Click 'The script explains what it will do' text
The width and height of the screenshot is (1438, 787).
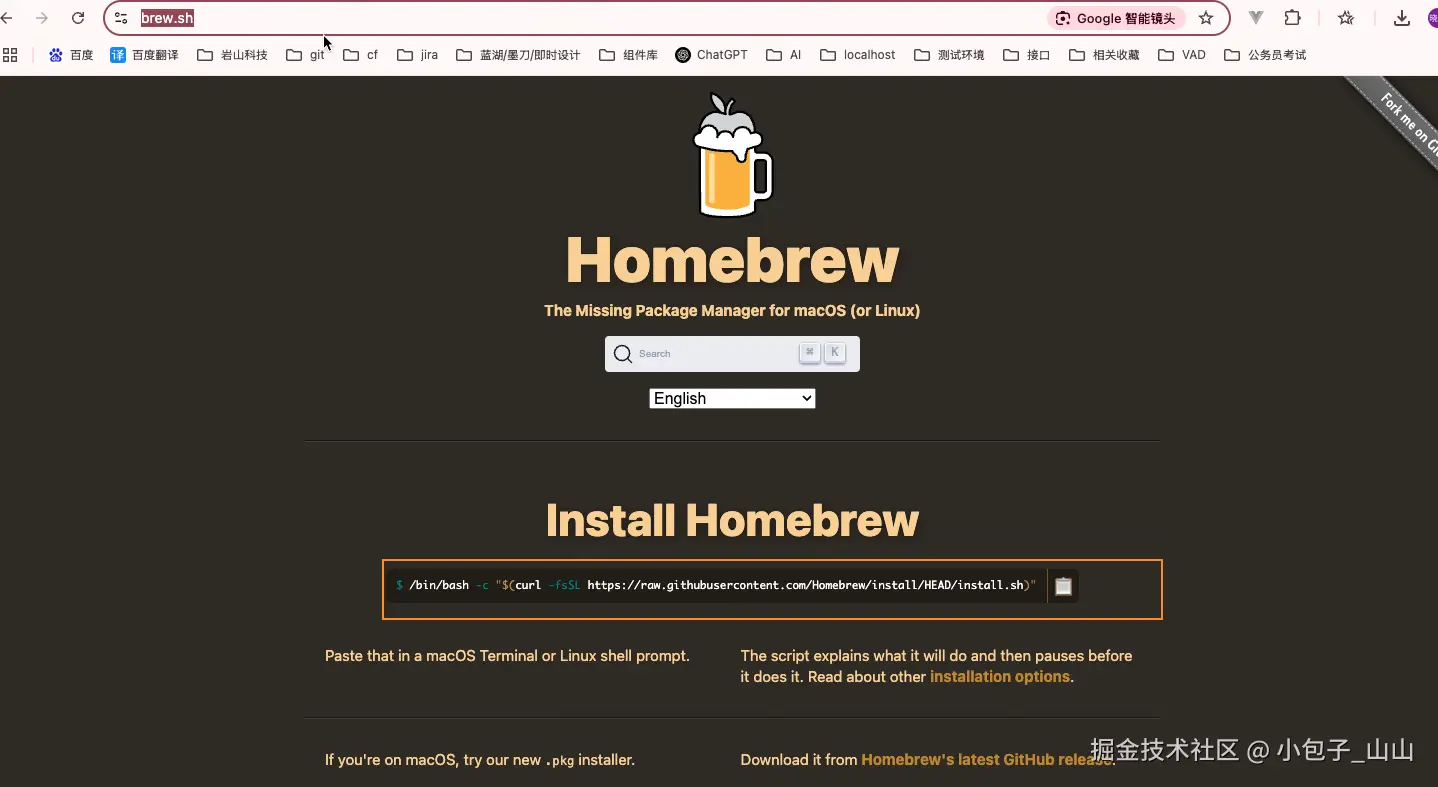936,666
